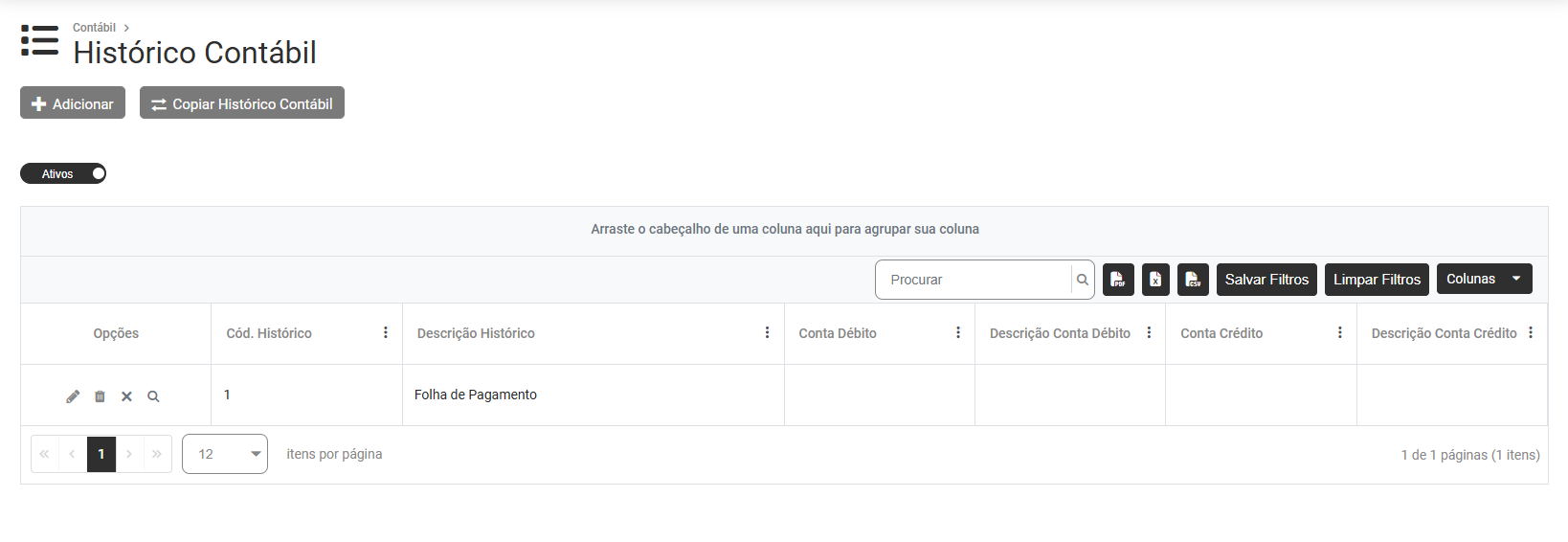This screenshot has width=1568, height=542.
Task: Export the table to PDF
Action: tap(1118, 280)
